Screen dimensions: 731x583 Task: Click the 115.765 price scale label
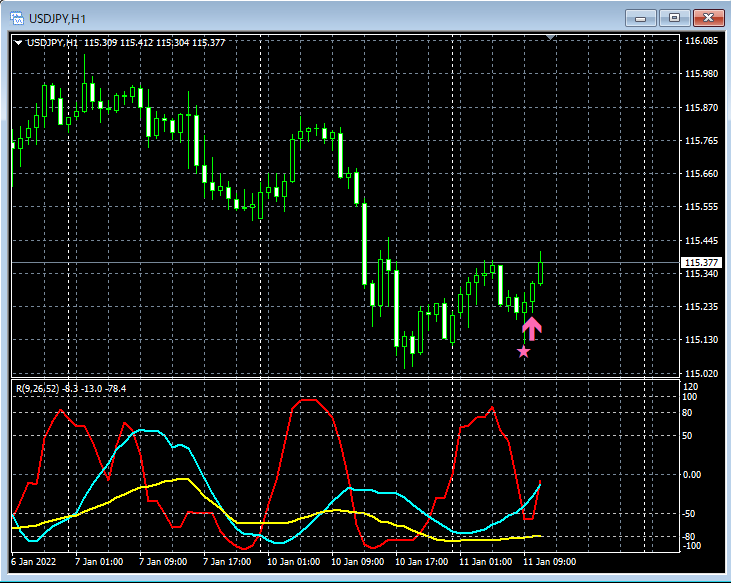701,141
